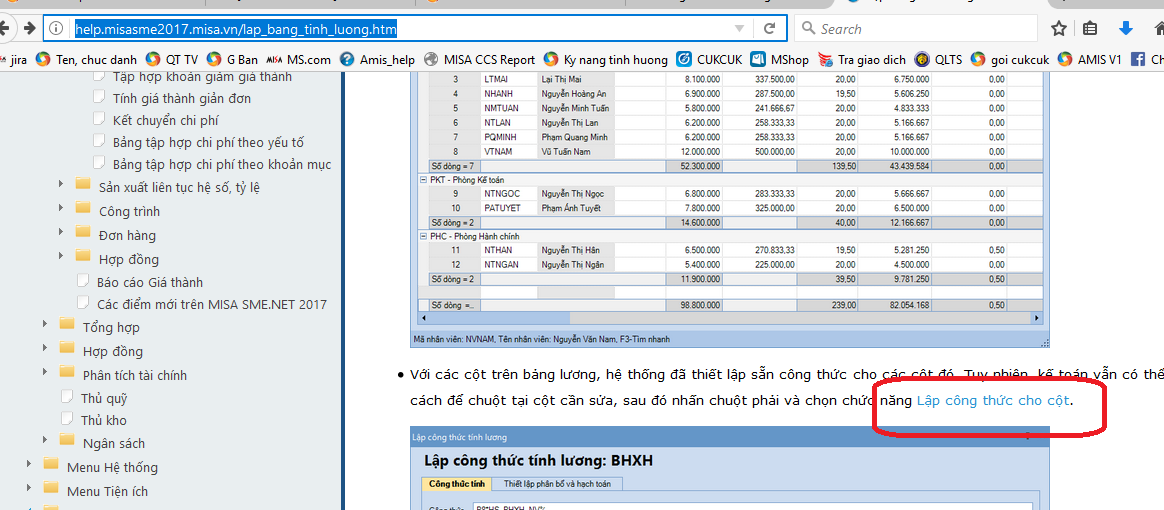1164x510 pixels.
Task: Collapse the PKT - Phòng Kế toán group
Action: (x=424, y=180)
